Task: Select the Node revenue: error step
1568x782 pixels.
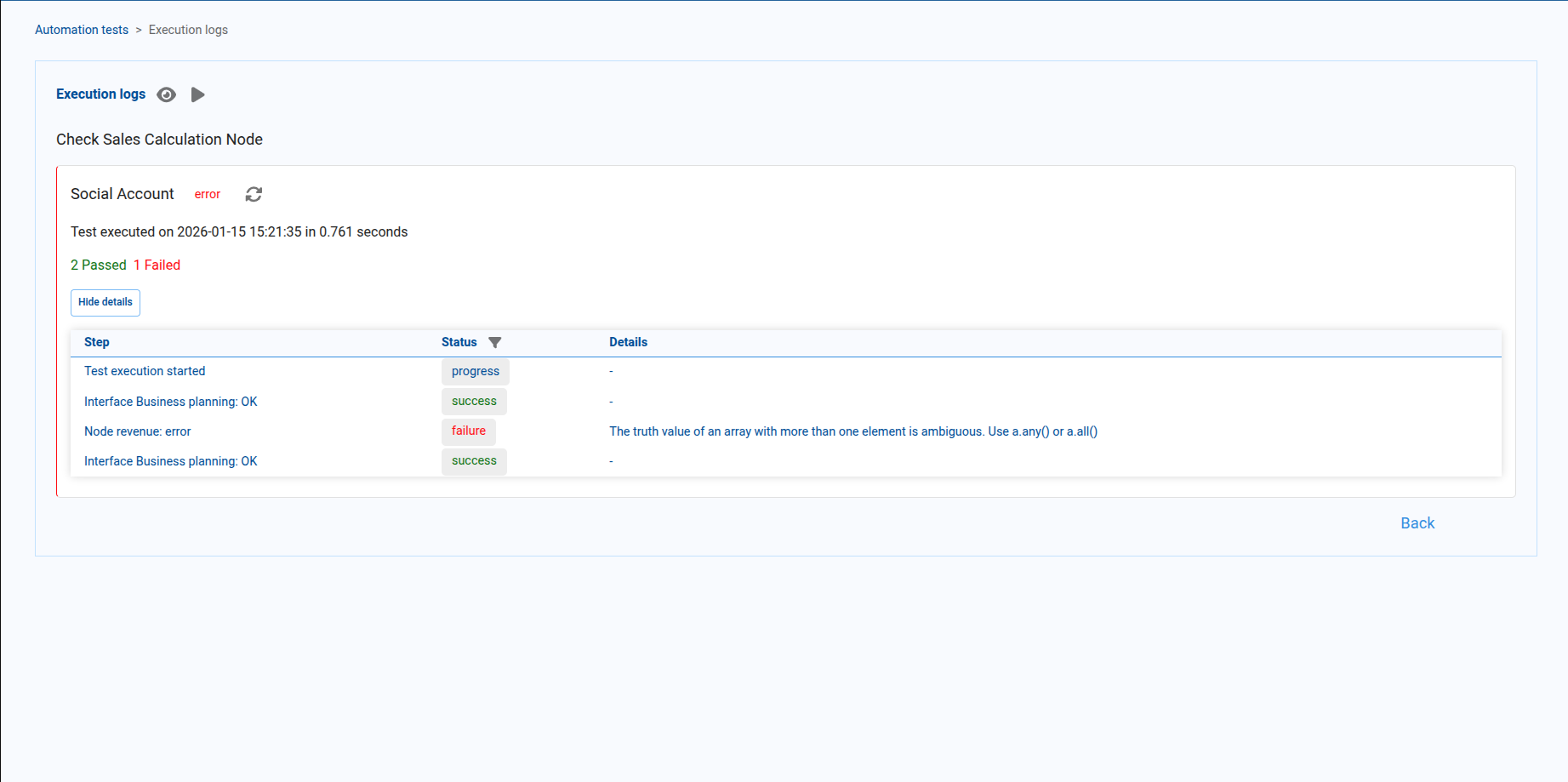Action: [x=138, y=431]
